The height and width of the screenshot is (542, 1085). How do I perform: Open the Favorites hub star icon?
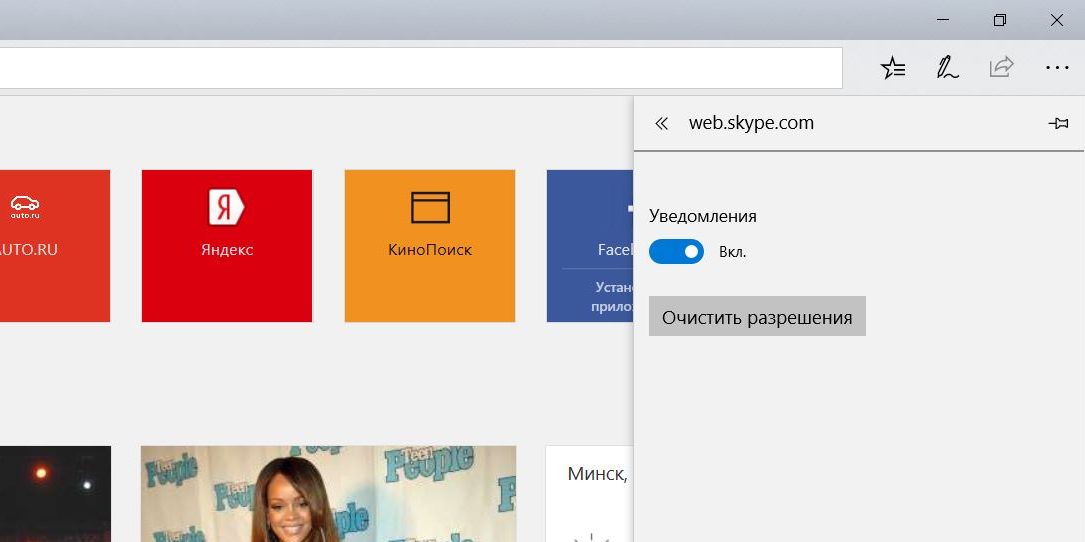pos(892,68)
